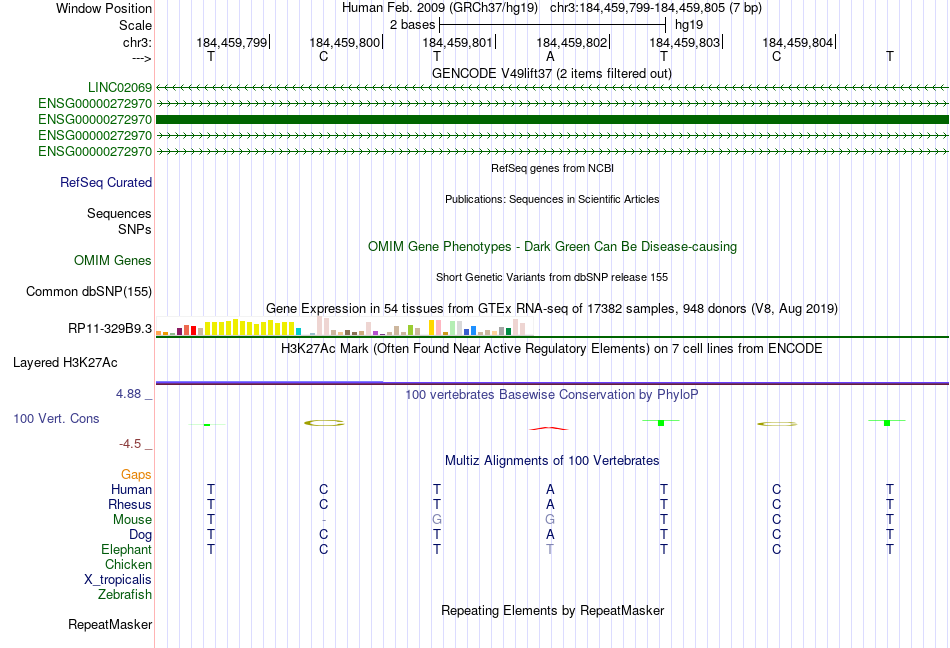Click the Gaps row label
950x648 pixels.
point(136,474)
